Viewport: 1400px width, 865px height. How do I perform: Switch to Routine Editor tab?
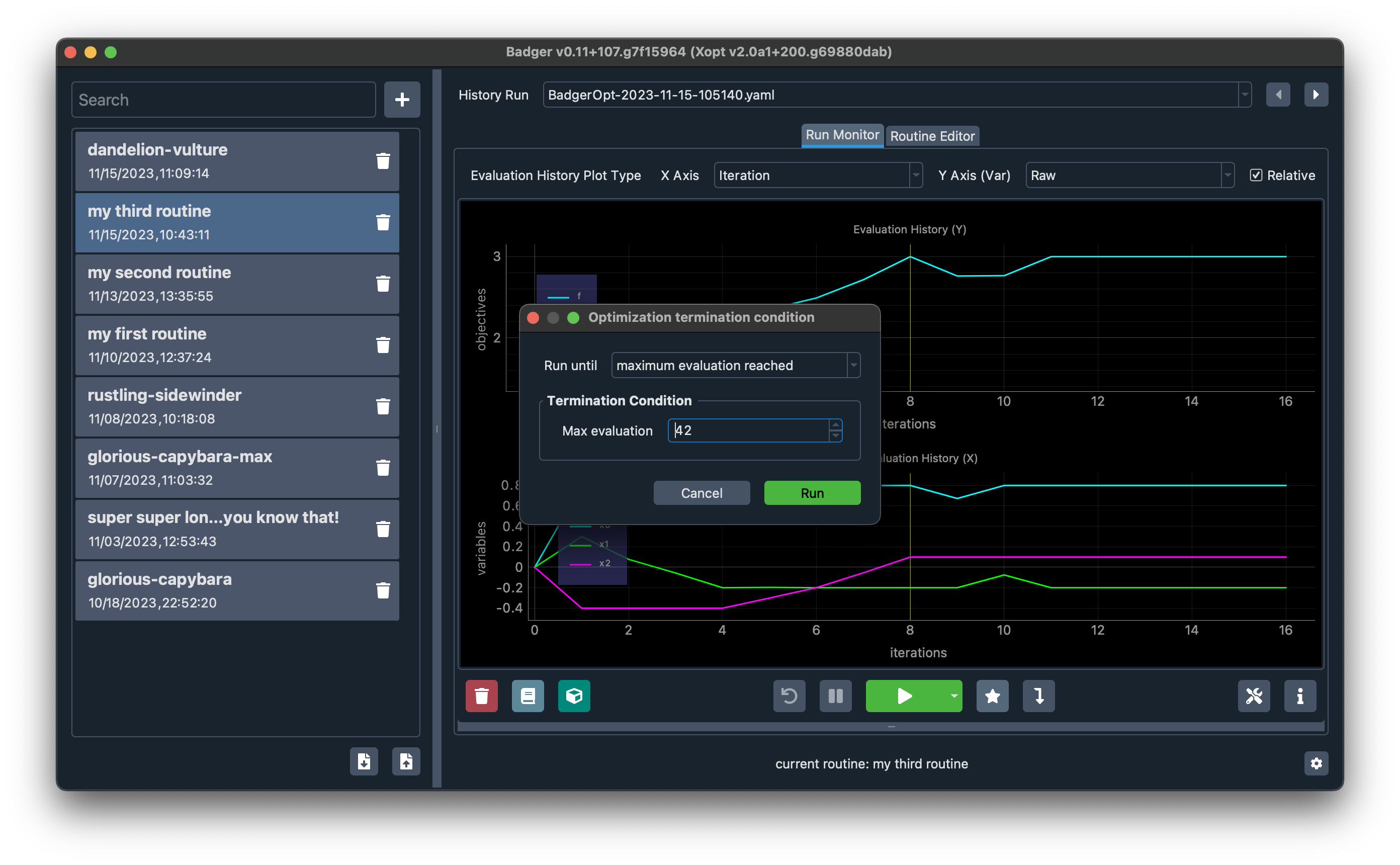(x=931, y=135)
